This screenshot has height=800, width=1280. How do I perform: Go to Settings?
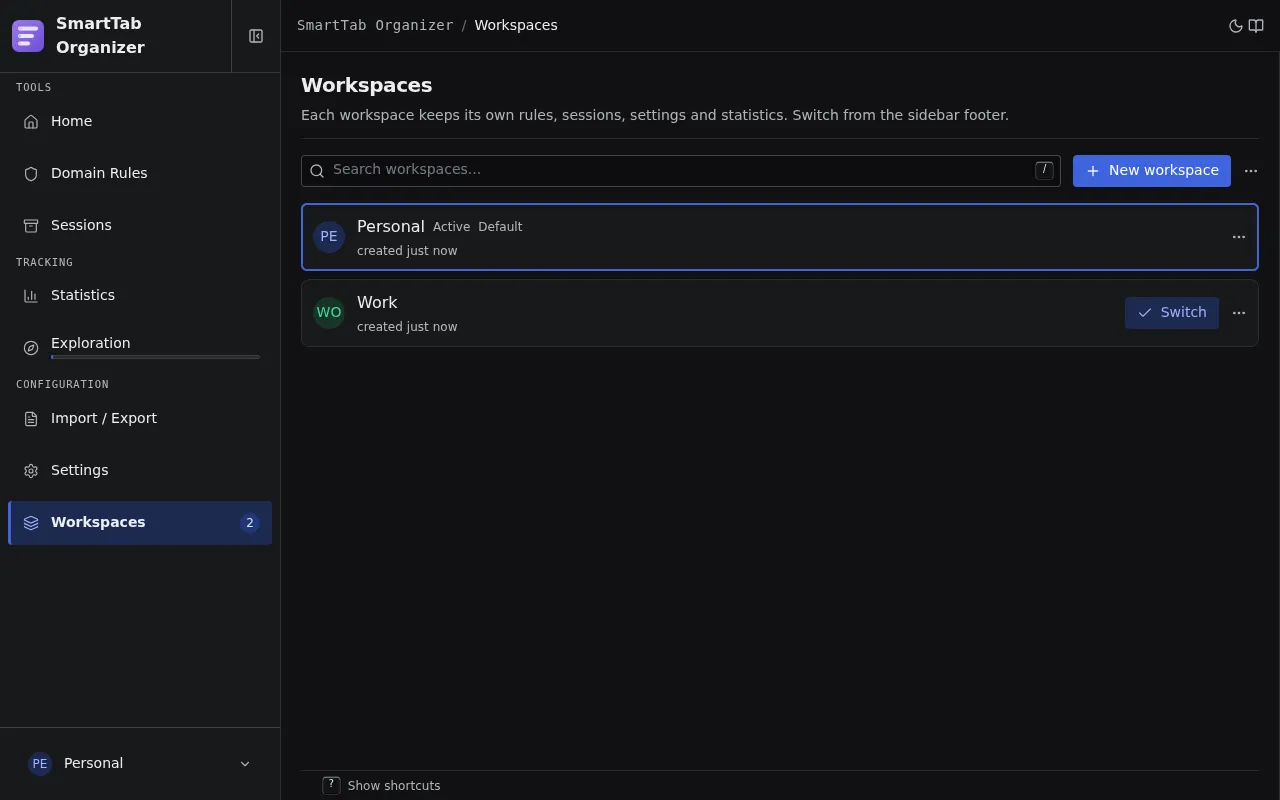click(x=140, y=470)
